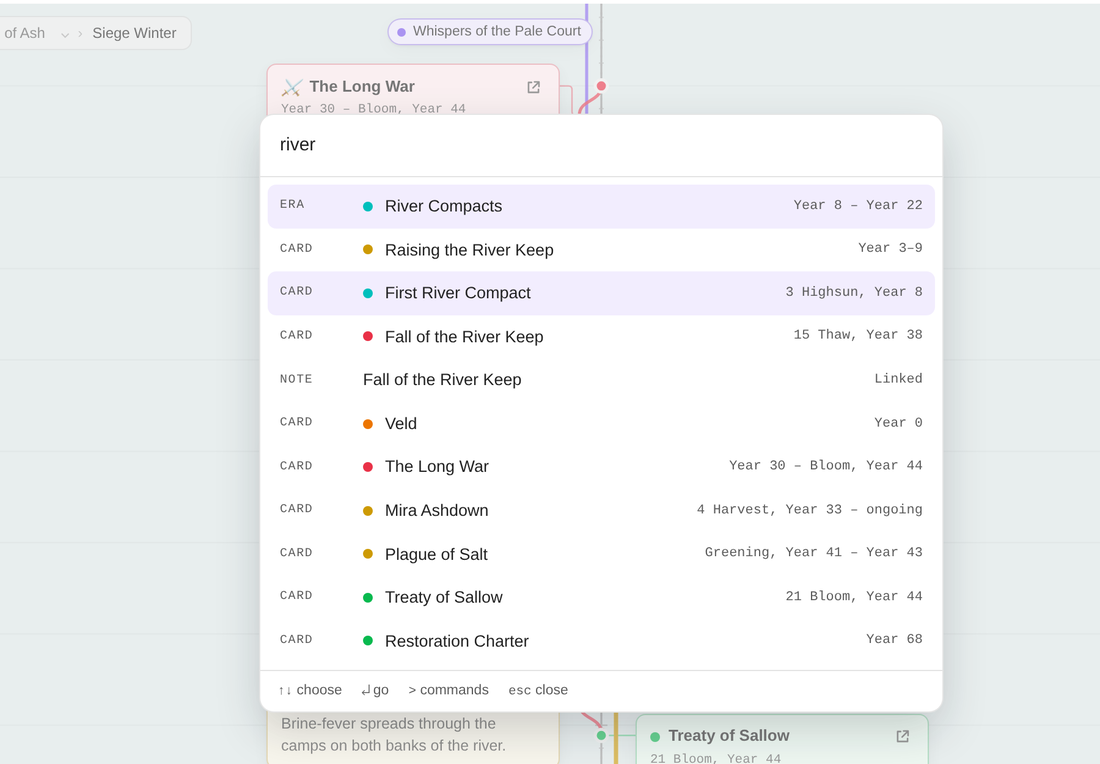Open the Fall of the River Keep card result
Screen dimensions: 1100x764
point(601,336)
